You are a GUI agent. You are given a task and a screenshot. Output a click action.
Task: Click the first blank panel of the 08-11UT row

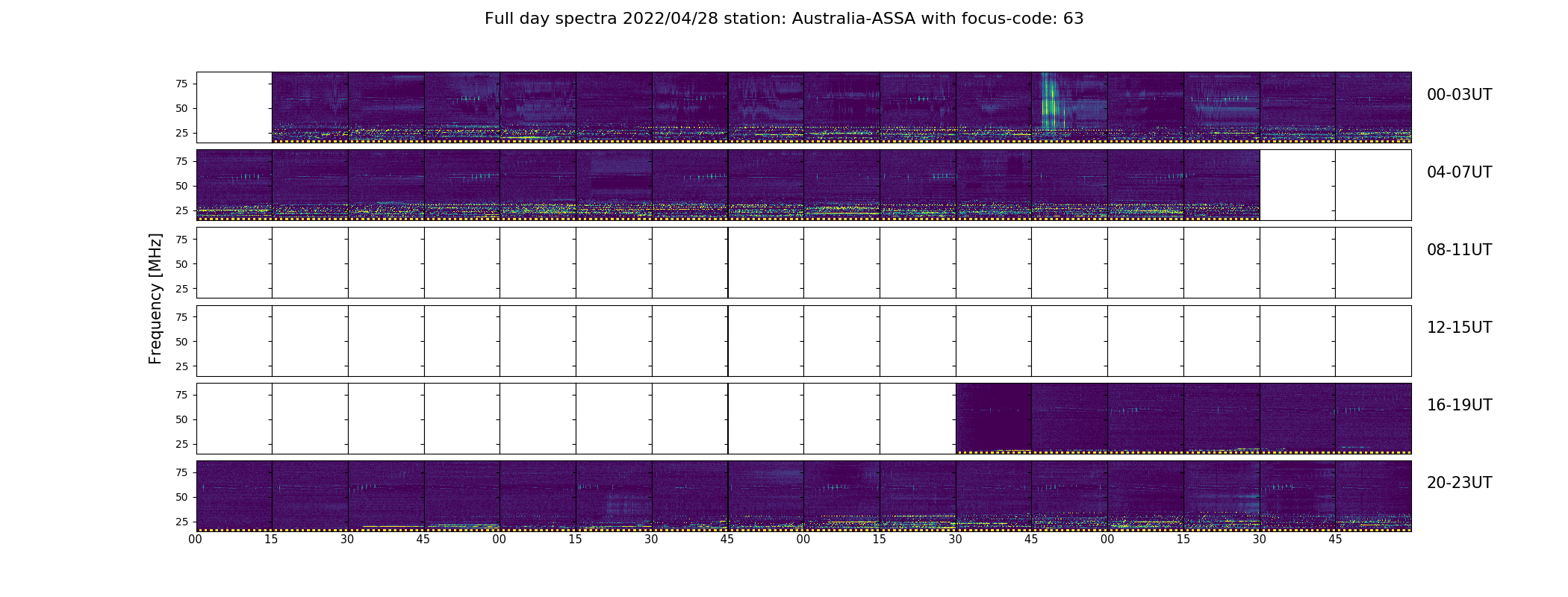[x=234, y=263]
